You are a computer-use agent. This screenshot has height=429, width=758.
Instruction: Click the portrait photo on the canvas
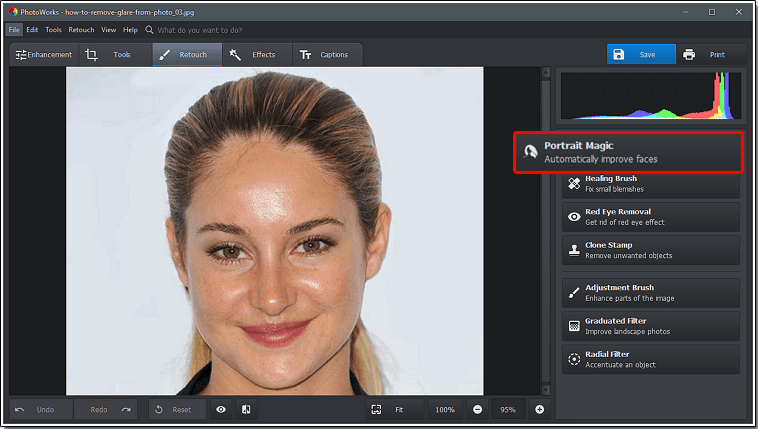coord(275,231)
